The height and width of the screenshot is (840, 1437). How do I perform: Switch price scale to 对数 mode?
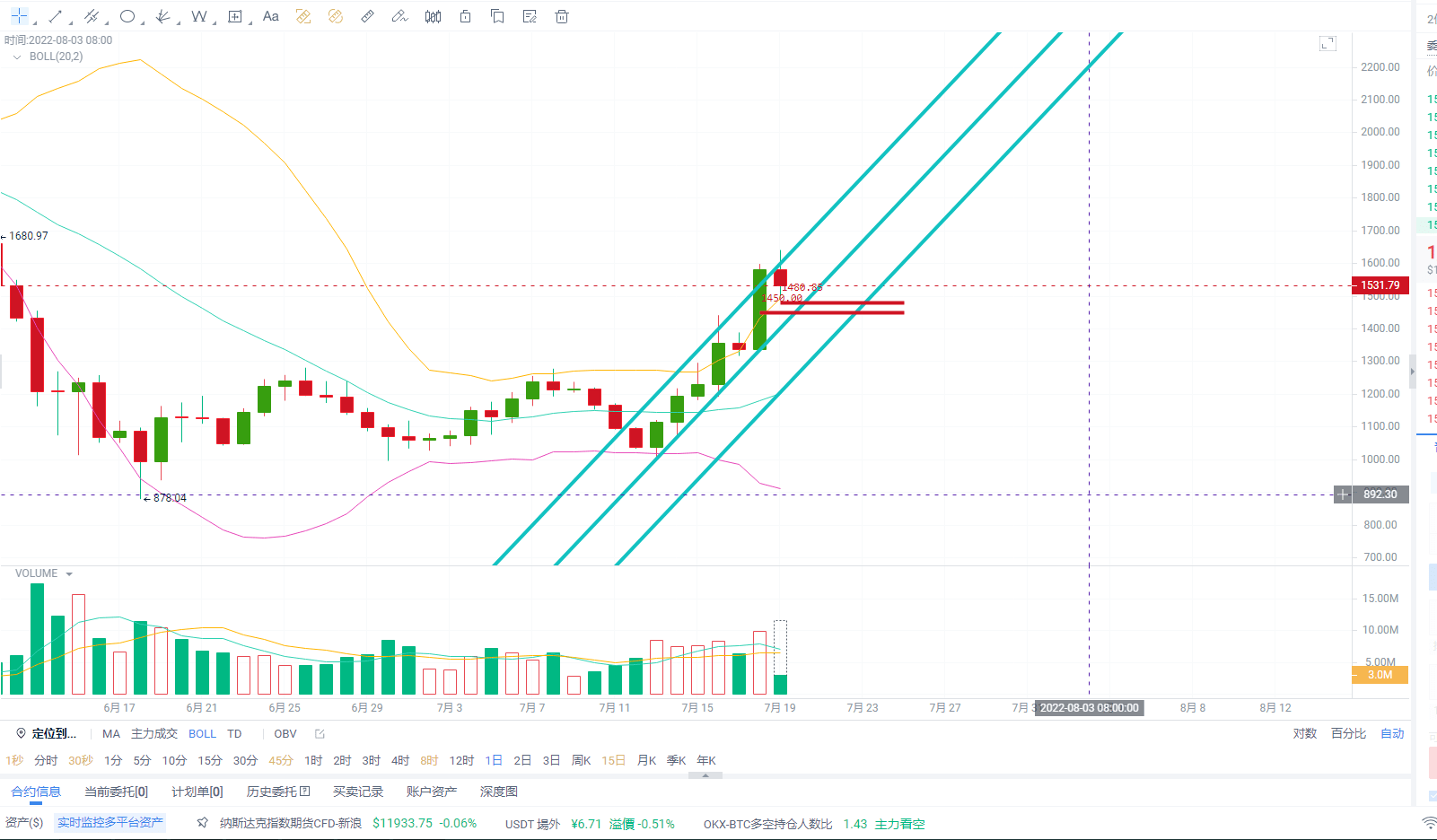pyautogui.click(x=1304, y=733)
